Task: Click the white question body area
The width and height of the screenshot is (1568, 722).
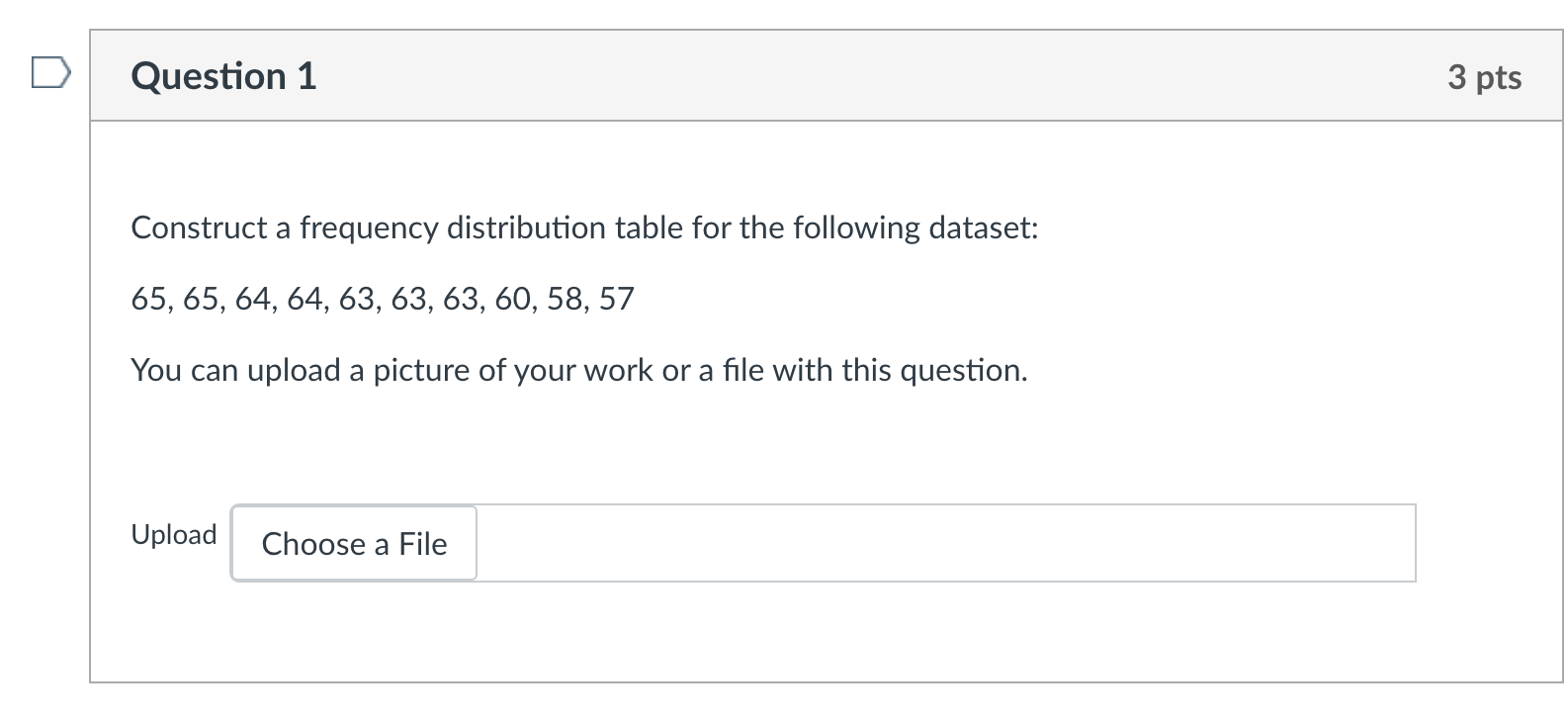Action: coord(791,445)
